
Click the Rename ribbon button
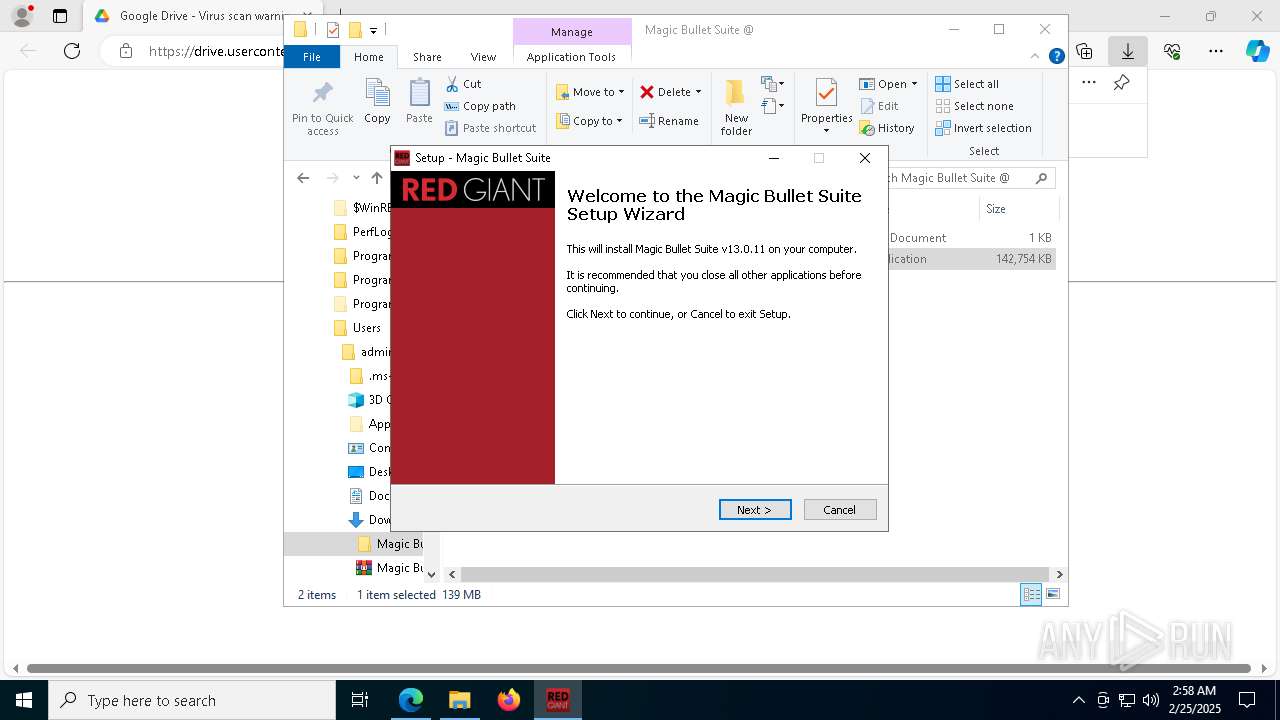(x=669, y=121)
